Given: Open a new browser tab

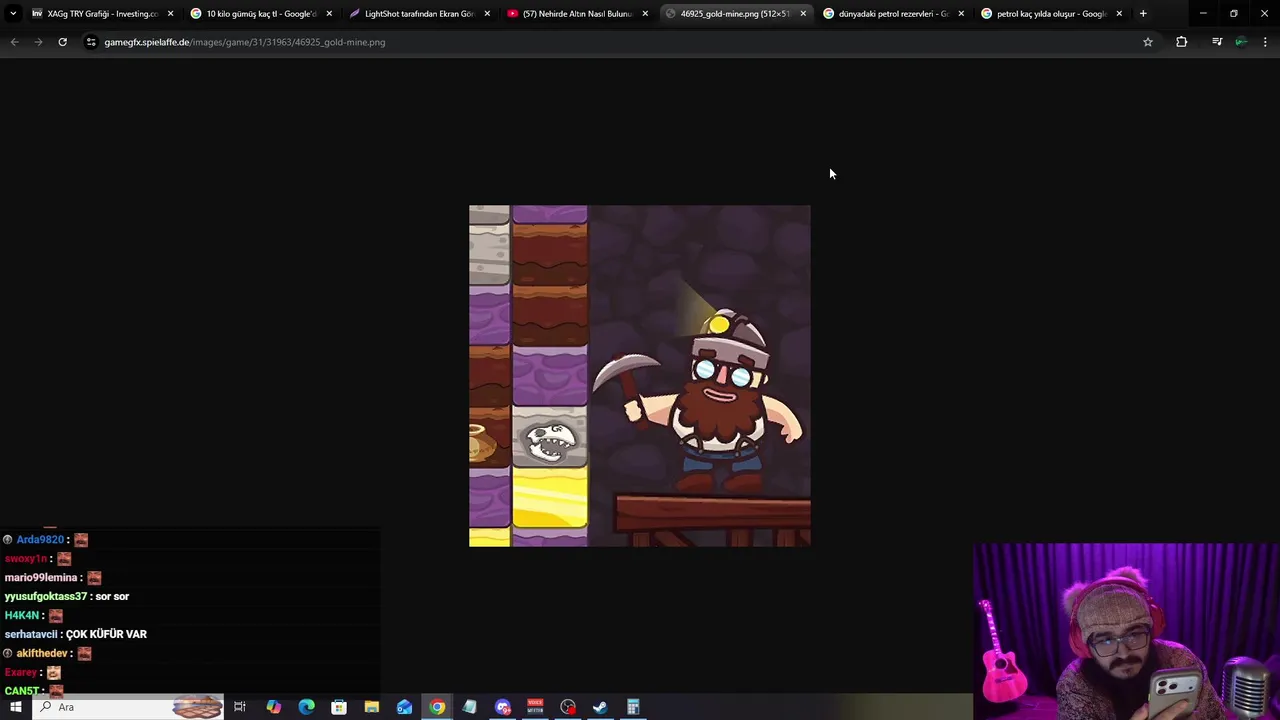Looking at the screenshot, I should tap(1143, 14).
